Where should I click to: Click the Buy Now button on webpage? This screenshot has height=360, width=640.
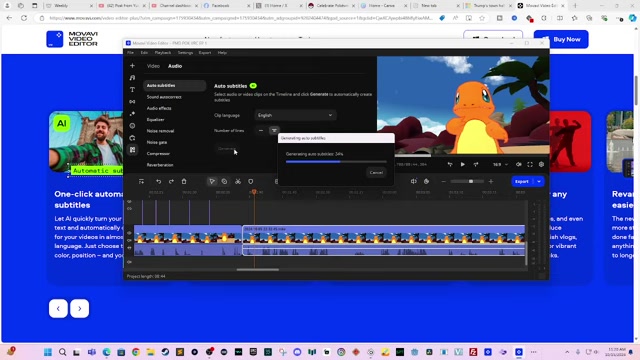click(561, 40)
